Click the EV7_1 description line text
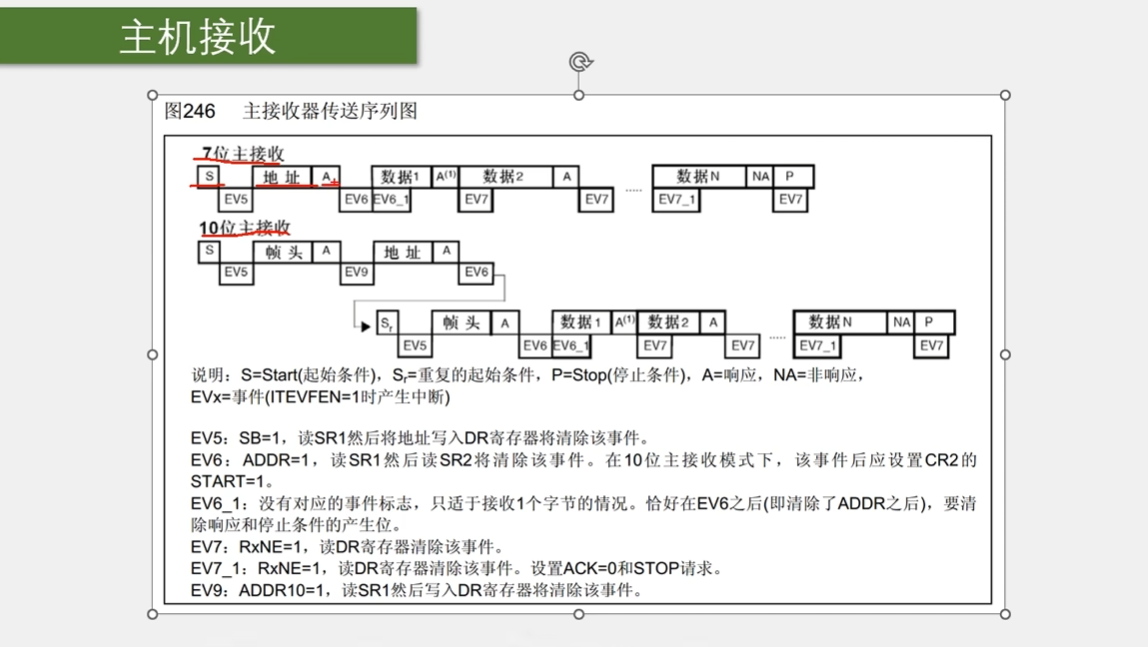The width and height of the screenshot is (1148, 647). pos(456,568)
